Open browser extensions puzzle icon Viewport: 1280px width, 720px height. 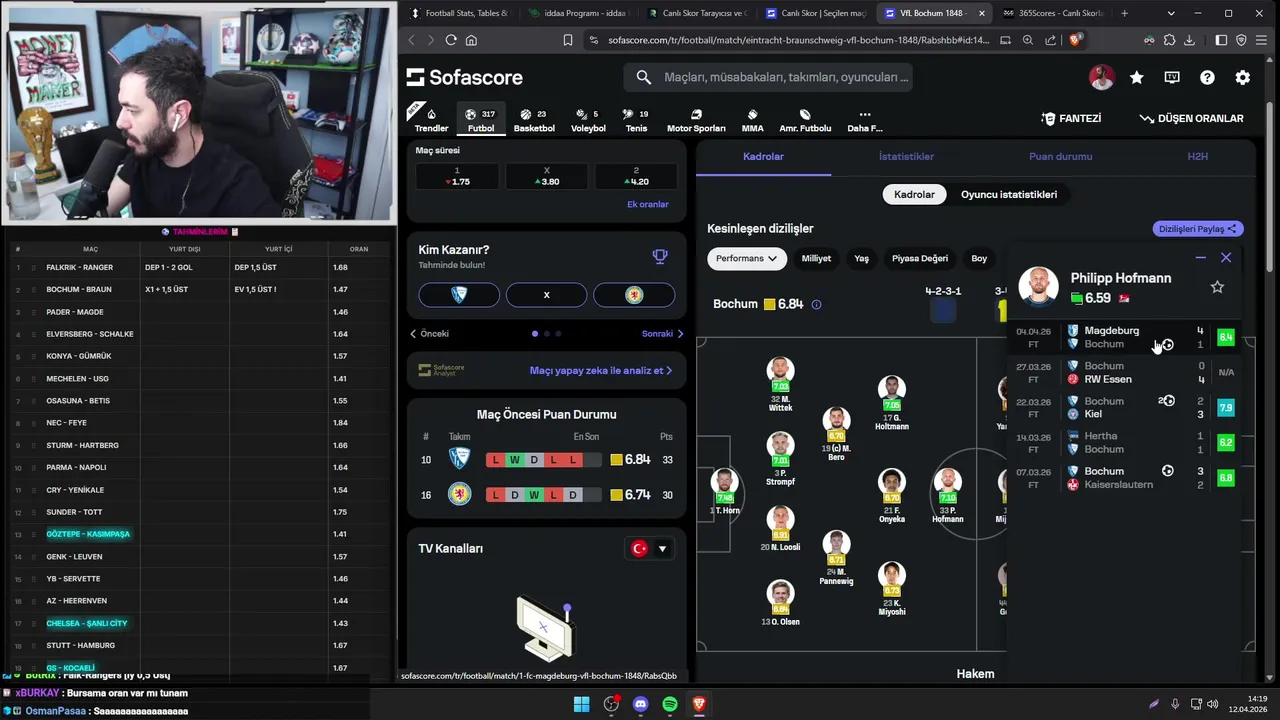point(1169,40)
